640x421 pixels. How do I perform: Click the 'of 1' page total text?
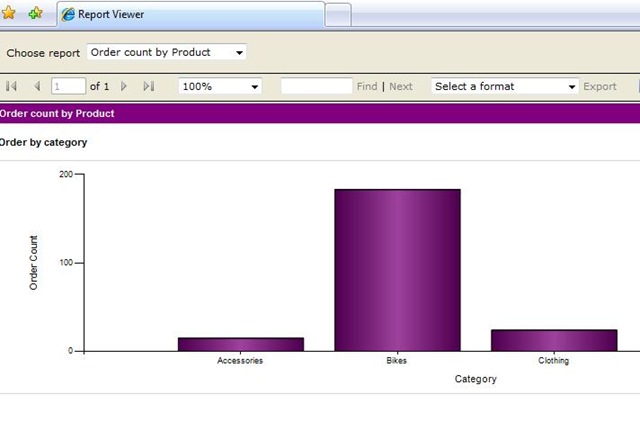100,86
